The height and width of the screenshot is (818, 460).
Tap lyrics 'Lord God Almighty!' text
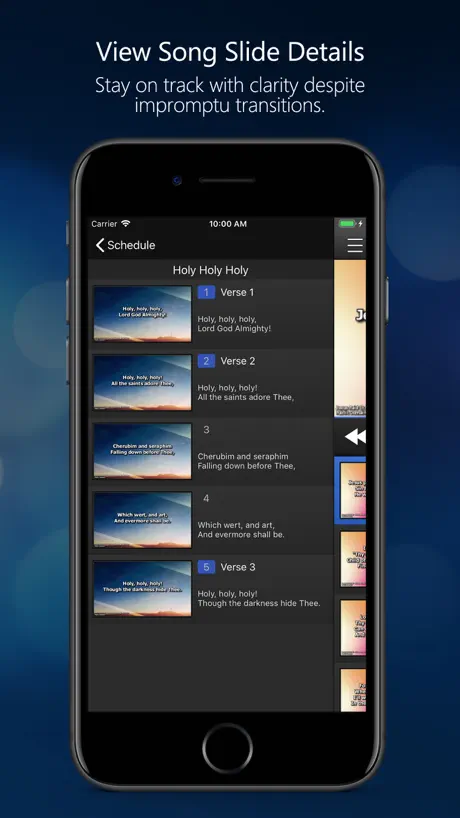coord(234,329)
